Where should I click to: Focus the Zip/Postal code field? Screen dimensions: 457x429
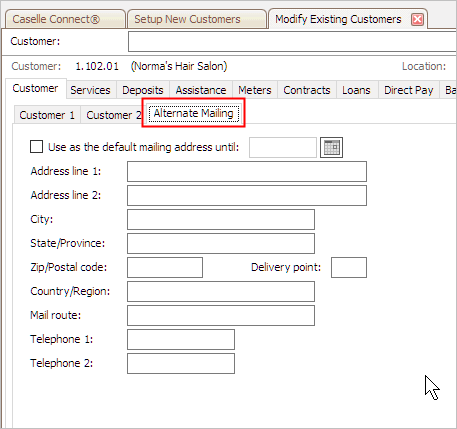[165, 267]
